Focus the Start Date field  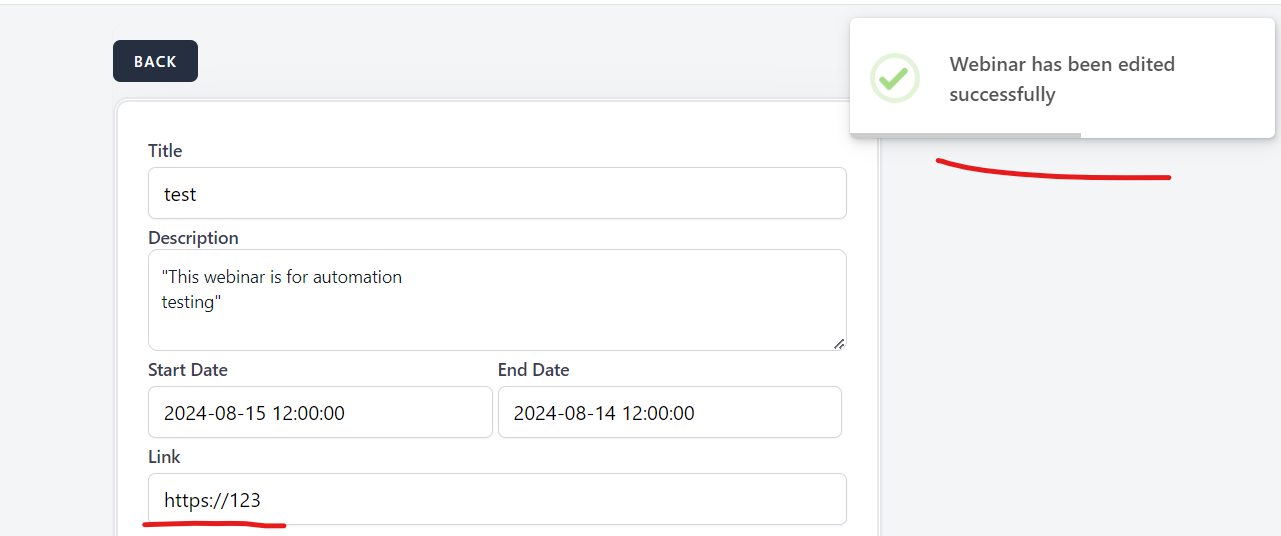[320, 412]
